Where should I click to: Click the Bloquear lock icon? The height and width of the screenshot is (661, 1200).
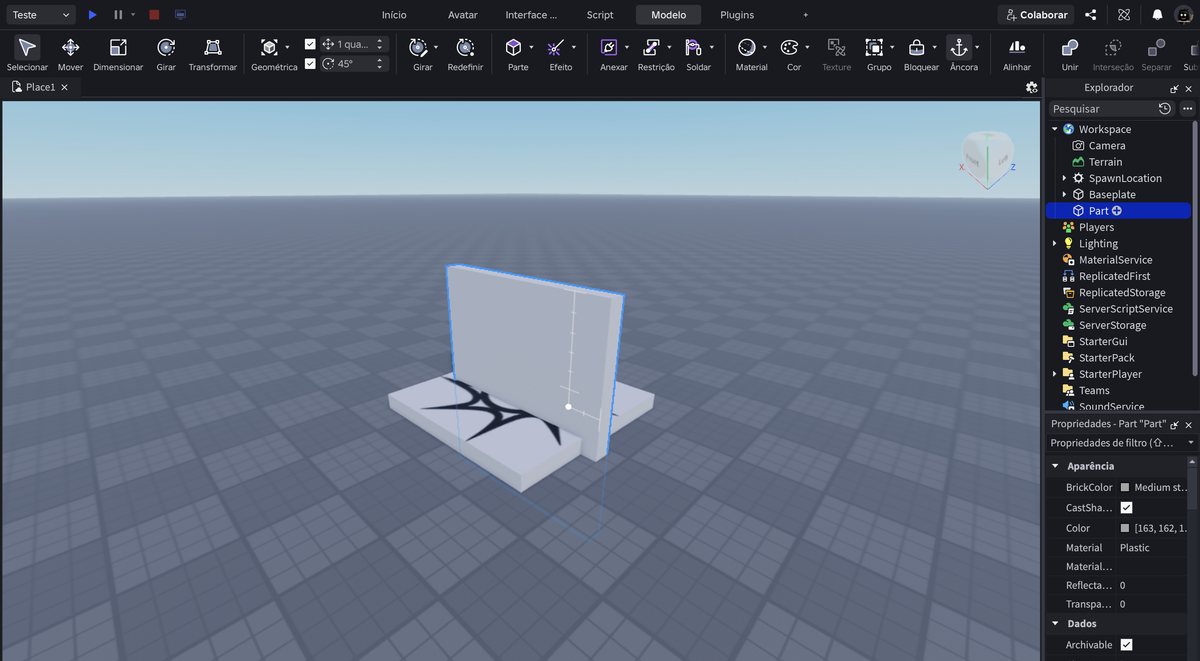tap(916, 47)
